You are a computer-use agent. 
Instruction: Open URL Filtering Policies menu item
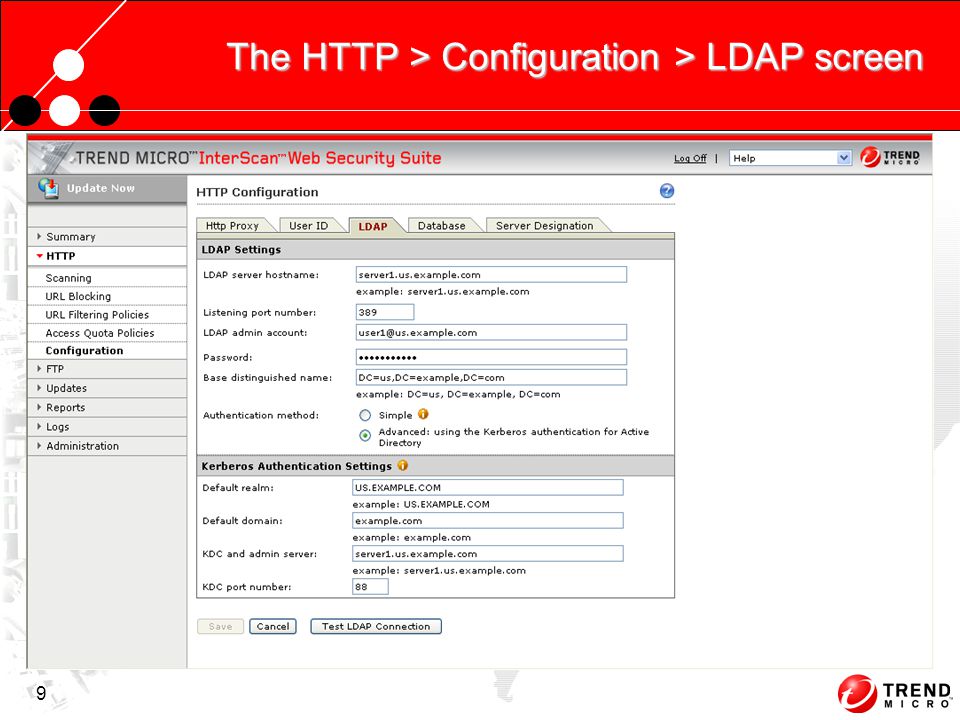click(x=97, y=315)
